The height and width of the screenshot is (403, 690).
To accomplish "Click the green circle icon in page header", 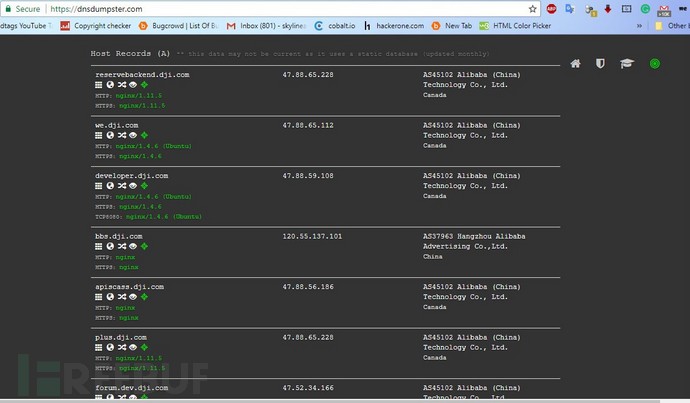I will coord(655,64).
